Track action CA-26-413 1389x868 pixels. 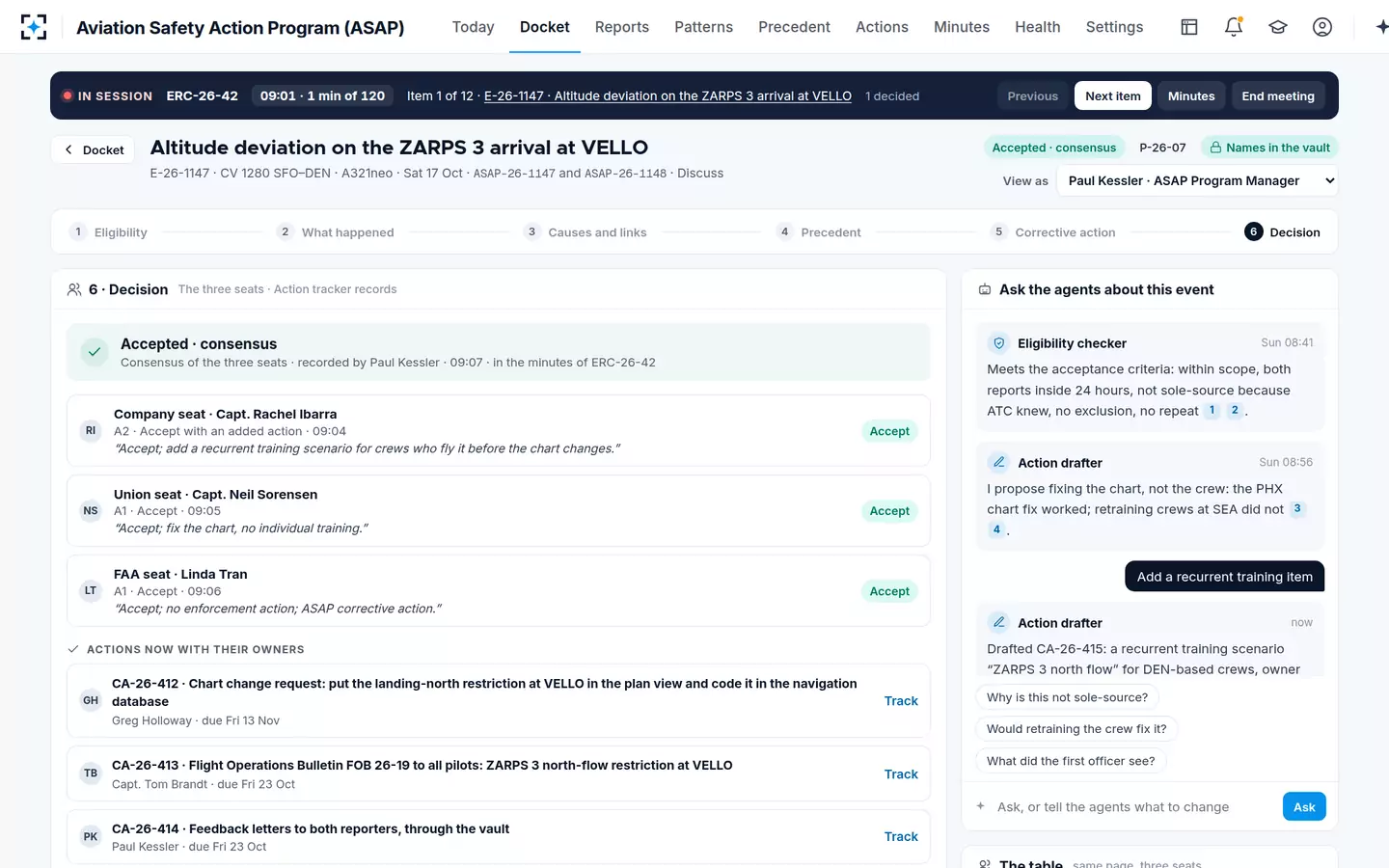point(901,773)
